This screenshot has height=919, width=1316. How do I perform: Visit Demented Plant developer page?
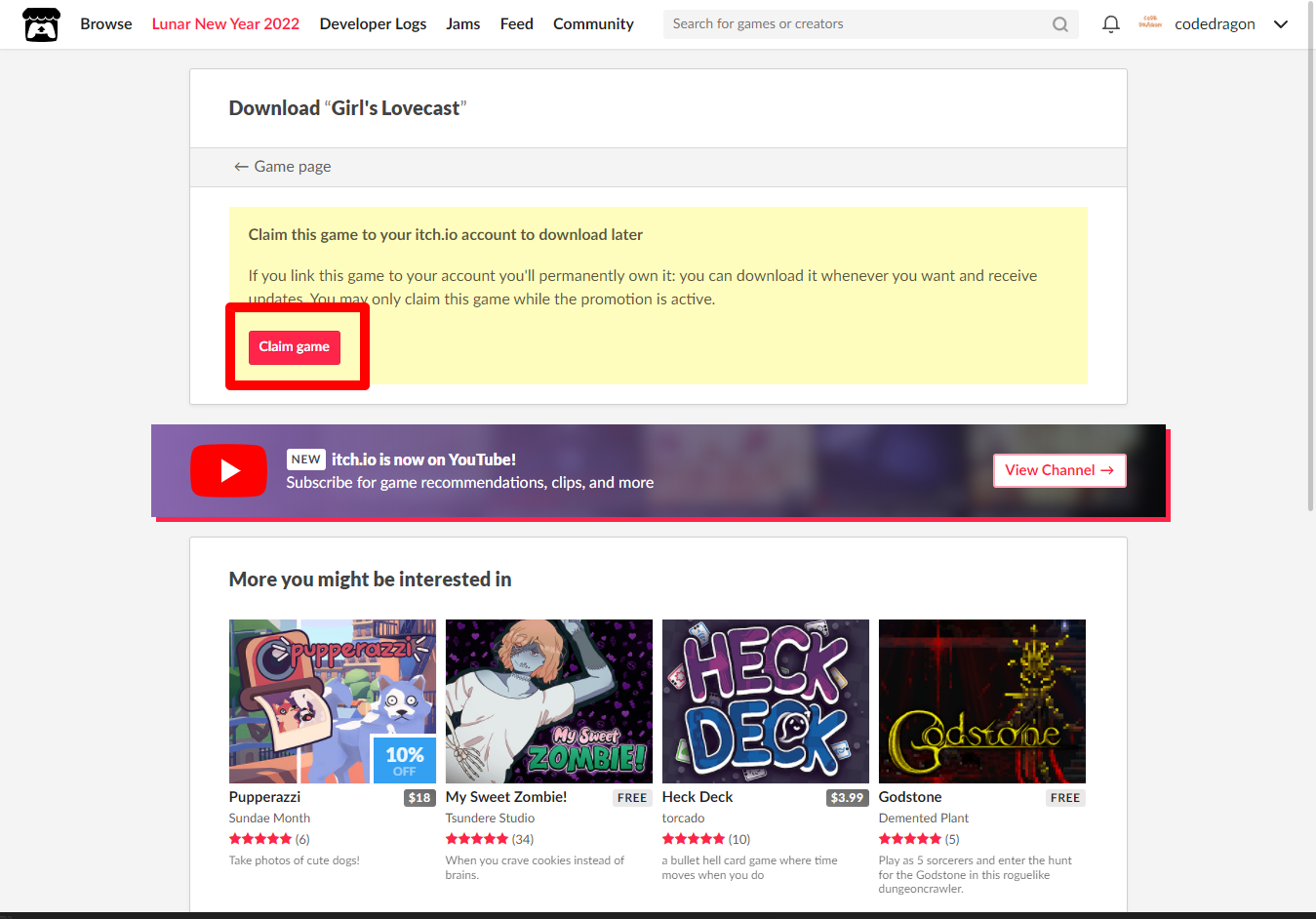point(924,819)
